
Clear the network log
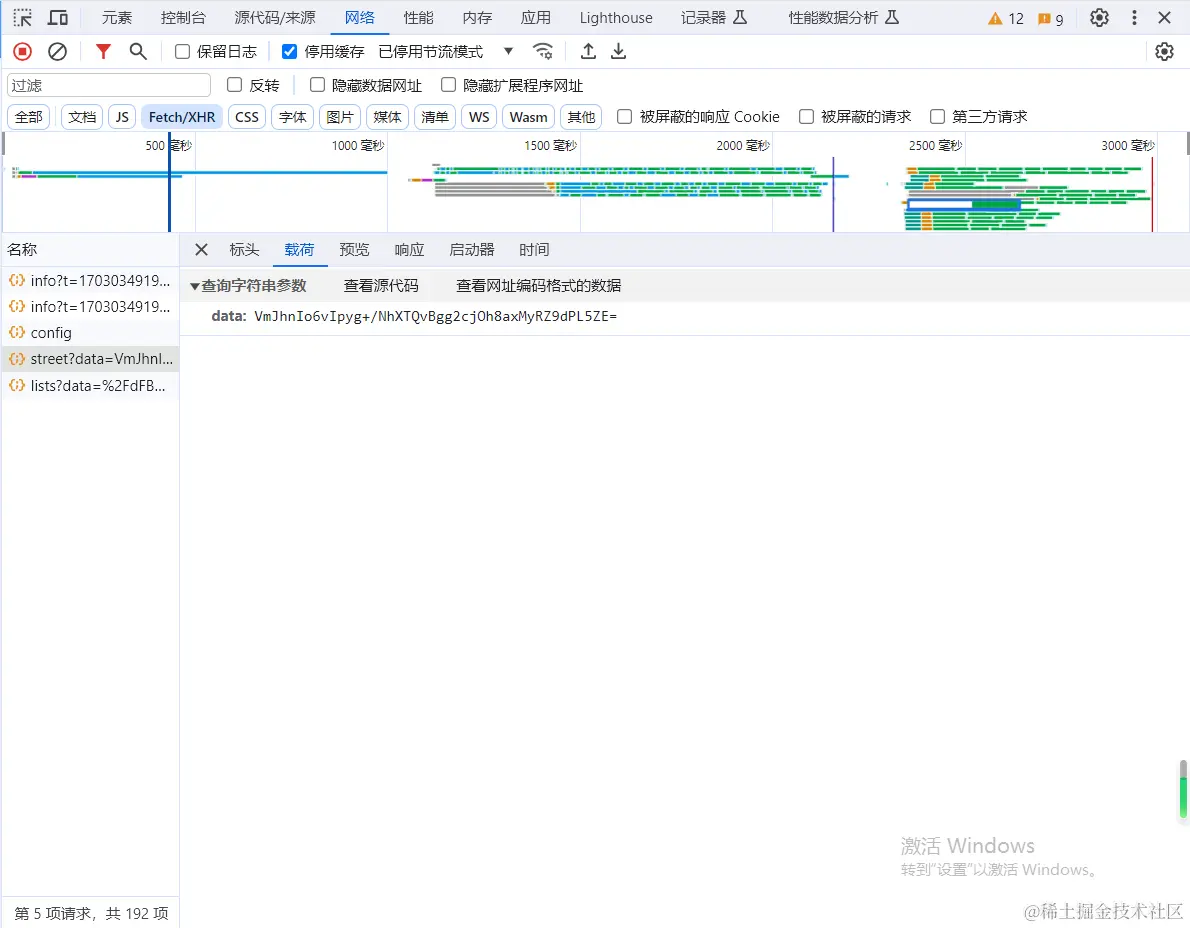coord(58,52)
